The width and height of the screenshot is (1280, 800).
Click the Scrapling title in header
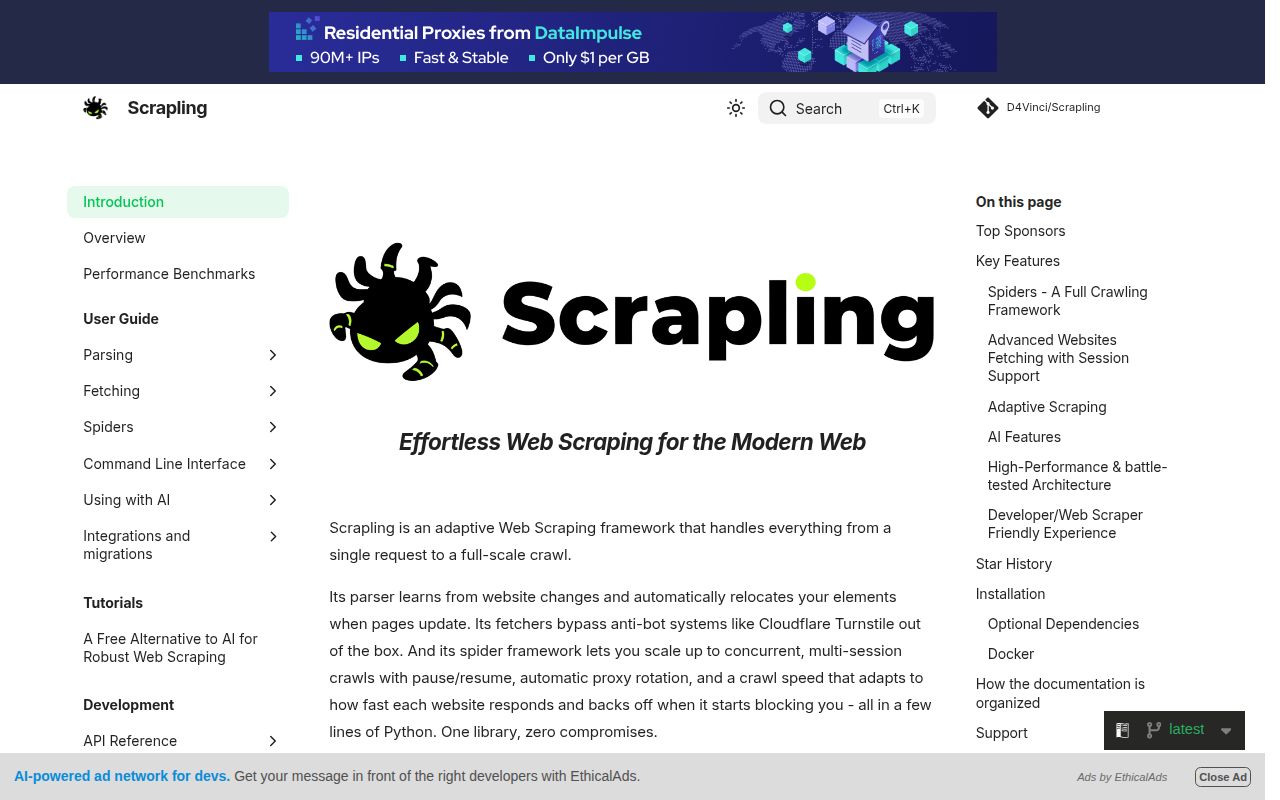[x=167, y=108]
